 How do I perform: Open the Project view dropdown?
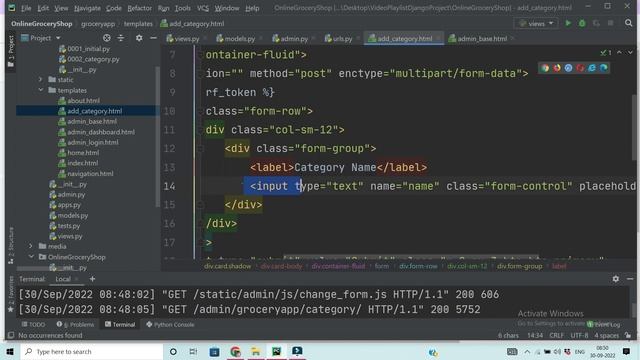coord(41,38)
